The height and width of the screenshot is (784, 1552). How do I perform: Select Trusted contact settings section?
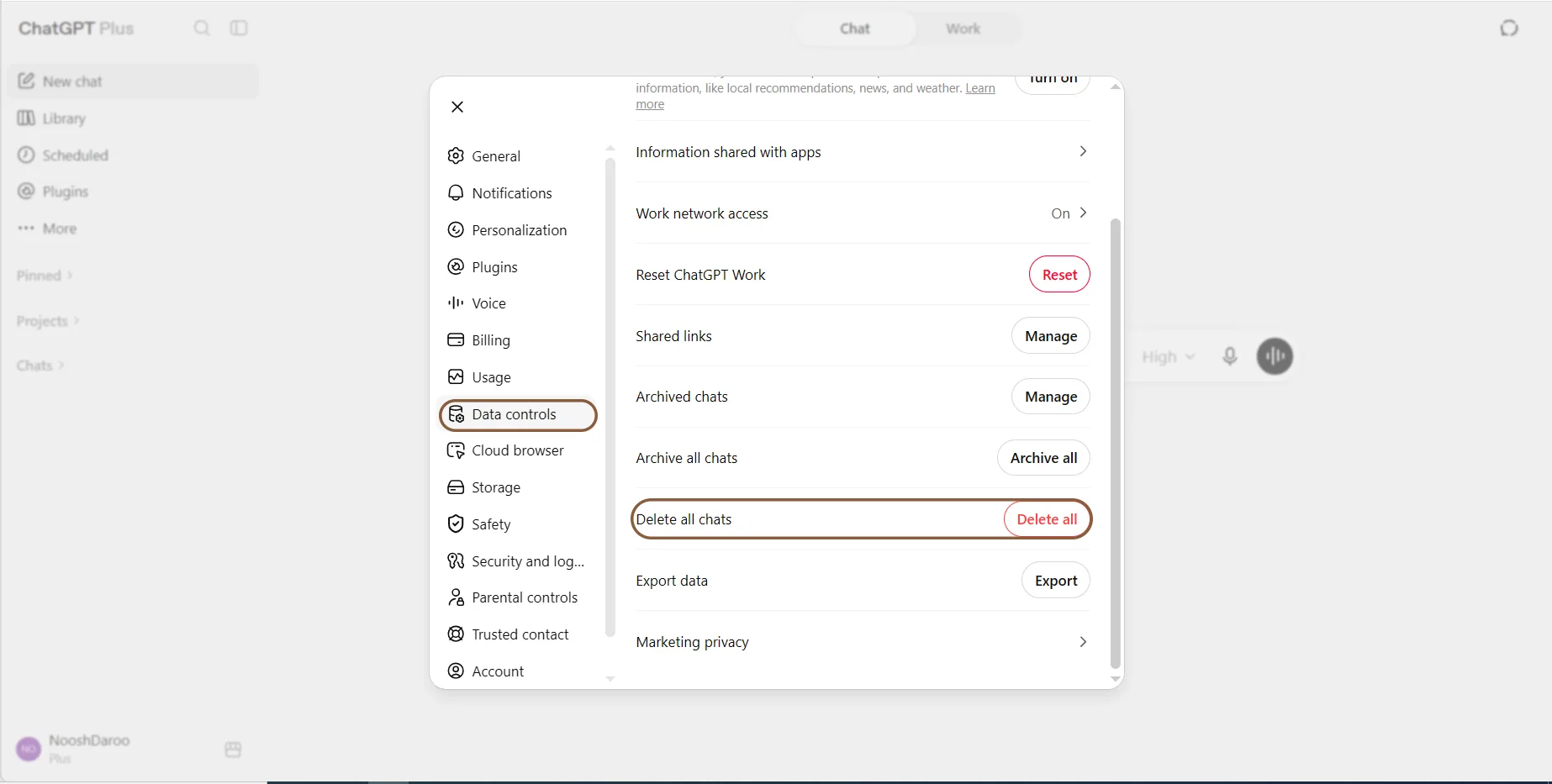[x=518, y=634]
